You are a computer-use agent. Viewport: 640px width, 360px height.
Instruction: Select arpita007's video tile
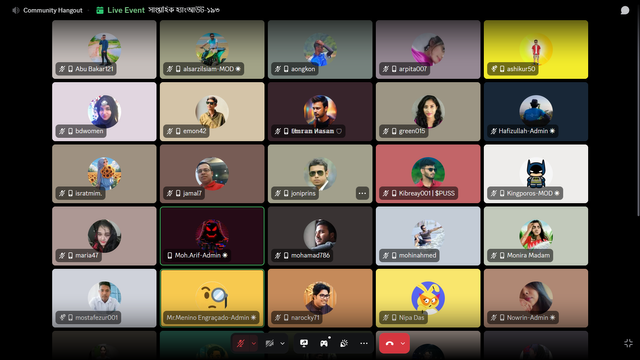(x=428, y=49)
